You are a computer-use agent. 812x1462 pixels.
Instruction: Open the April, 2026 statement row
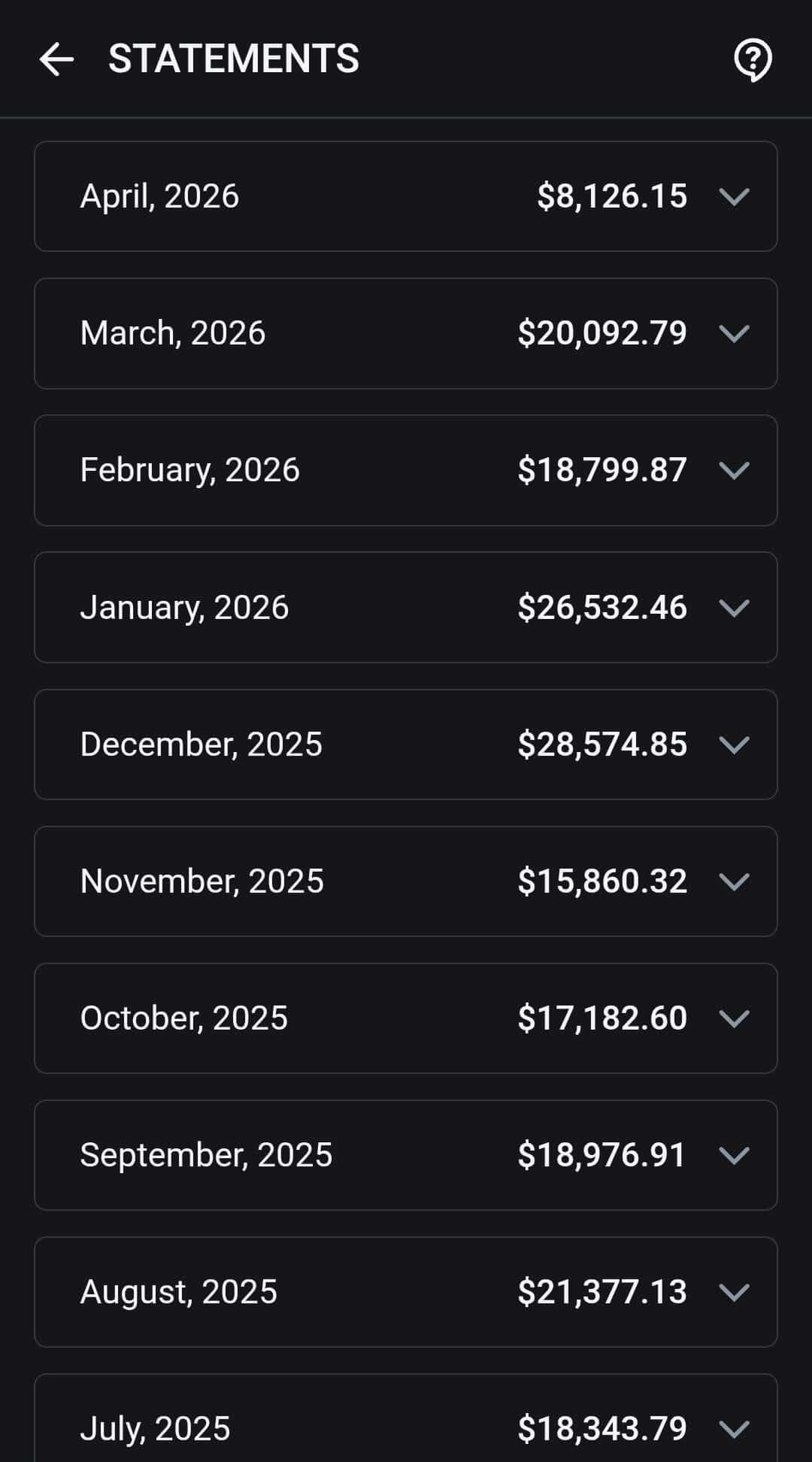pos(376,196)
